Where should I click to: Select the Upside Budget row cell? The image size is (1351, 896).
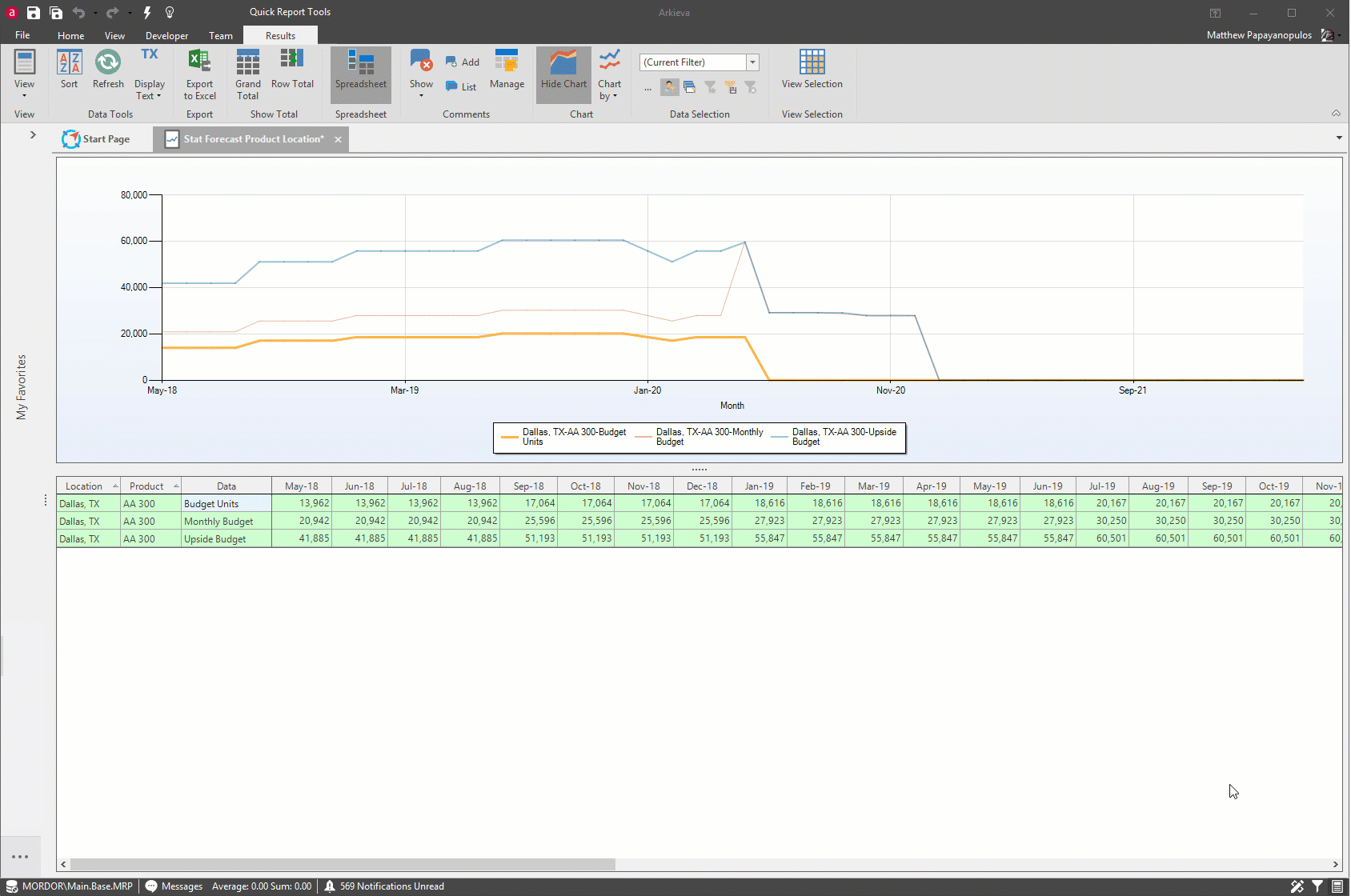tap(227, 538)
